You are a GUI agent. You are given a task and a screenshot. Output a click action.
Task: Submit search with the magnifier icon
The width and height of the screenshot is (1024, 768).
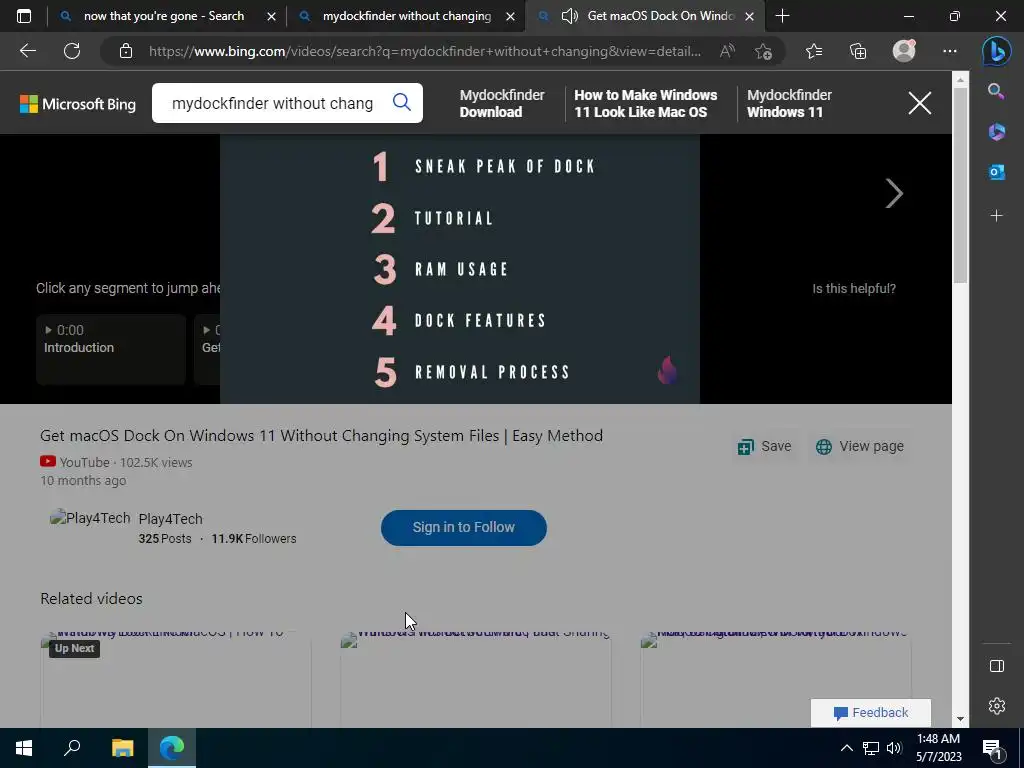(x=402, y=102)
